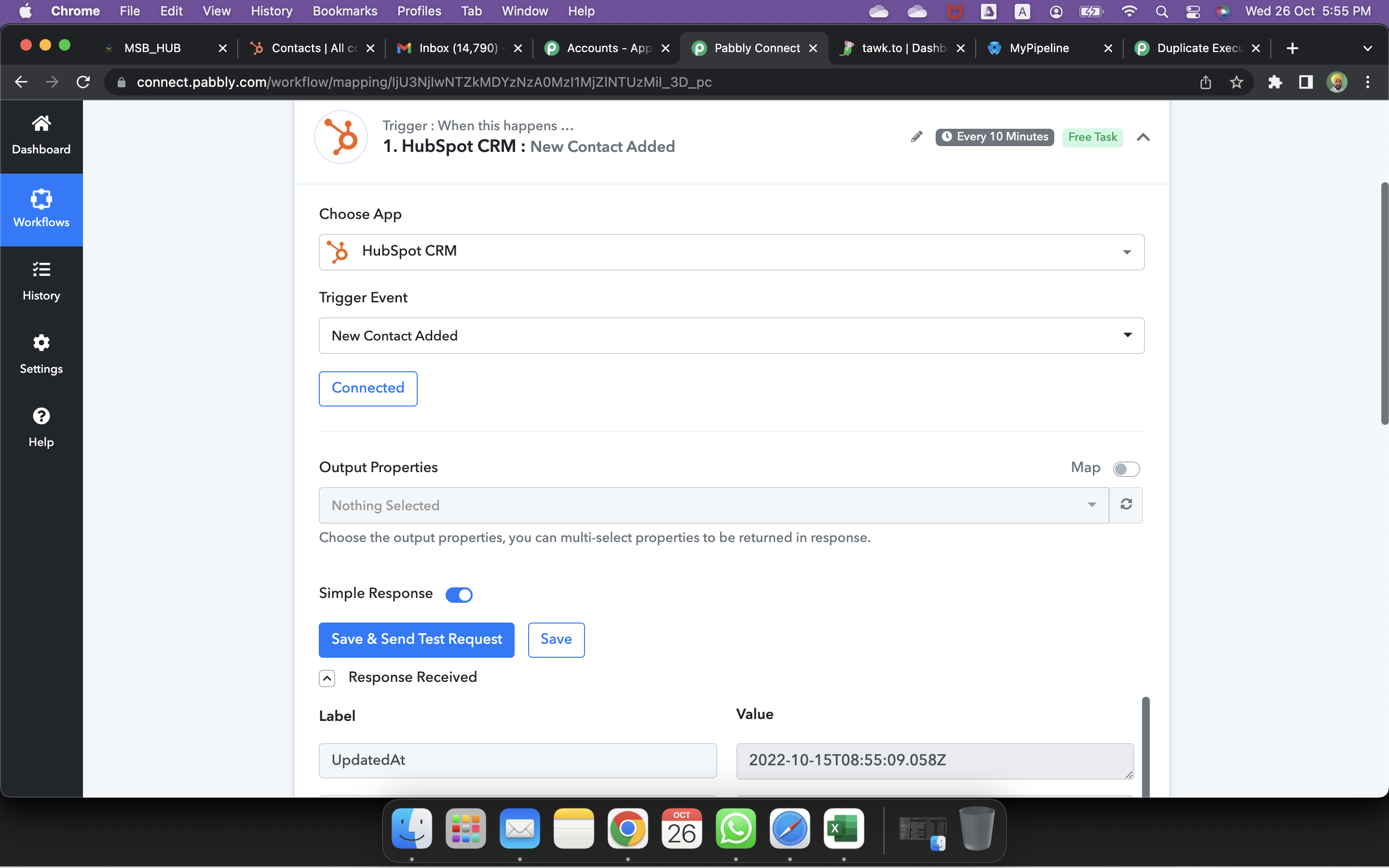Open Trash from the Dock

[978, 828]
